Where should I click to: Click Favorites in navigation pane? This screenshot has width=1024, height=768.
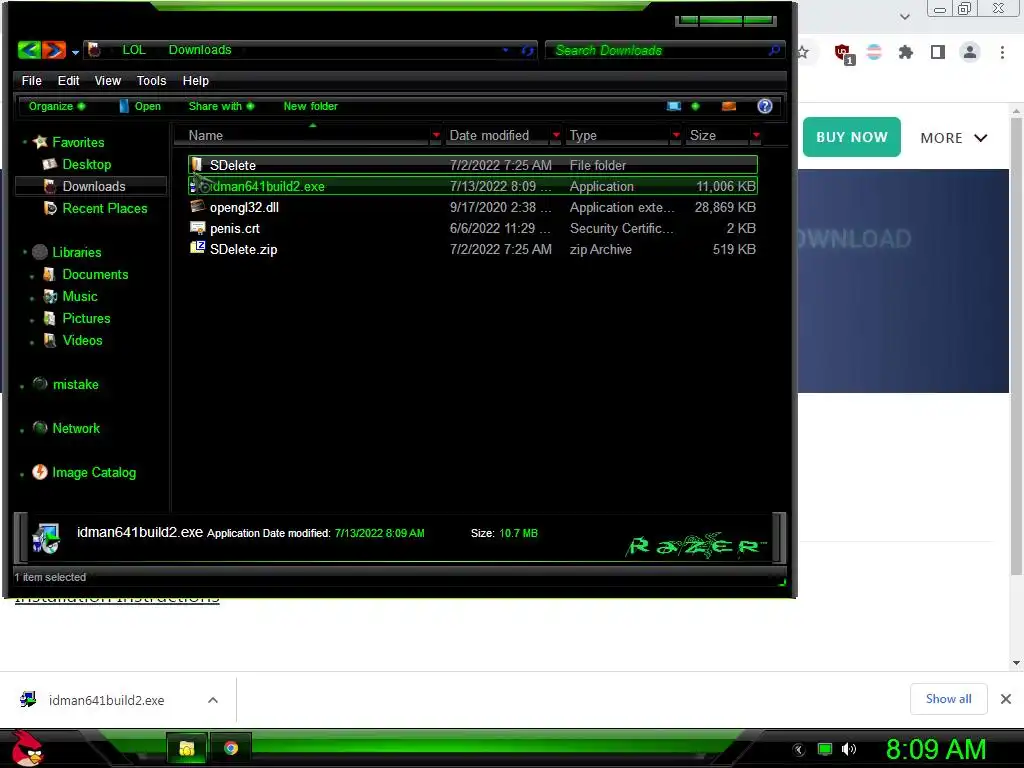tap(78, 142)
